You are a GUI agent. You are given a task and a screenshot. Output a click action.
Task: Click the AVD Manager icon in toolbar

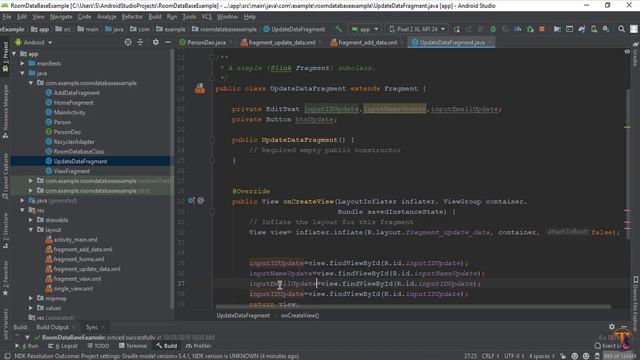pyautogui.click(x=594, y=29)
